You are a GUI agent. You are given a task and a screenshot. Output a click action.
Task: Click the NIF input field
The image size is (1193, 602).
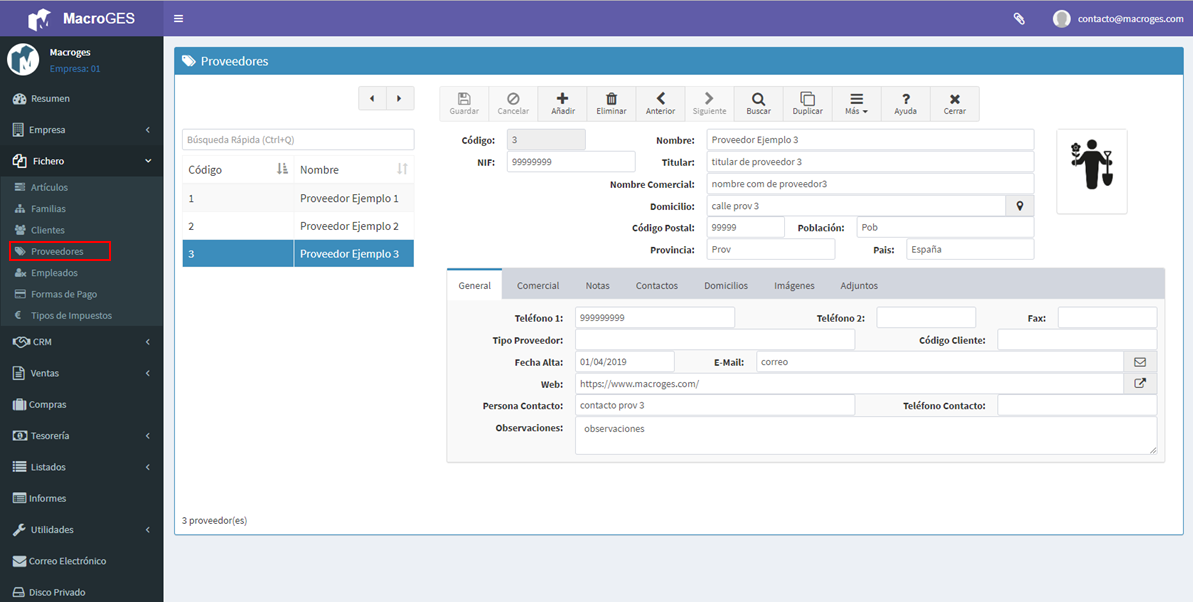click(x=571, y=161)
